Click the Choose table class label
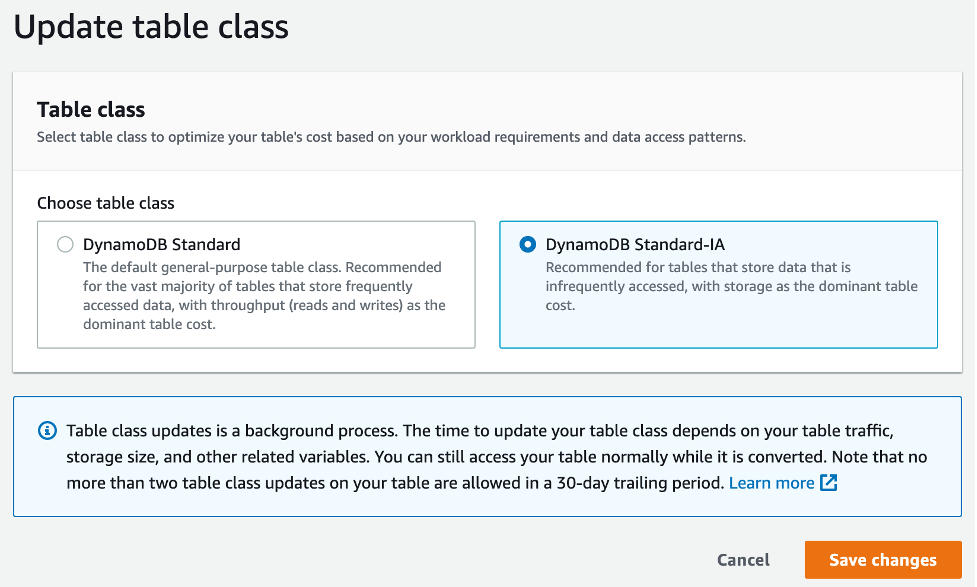Image resolution: width=977 pixels, height=587 pixels. [105, 203]
